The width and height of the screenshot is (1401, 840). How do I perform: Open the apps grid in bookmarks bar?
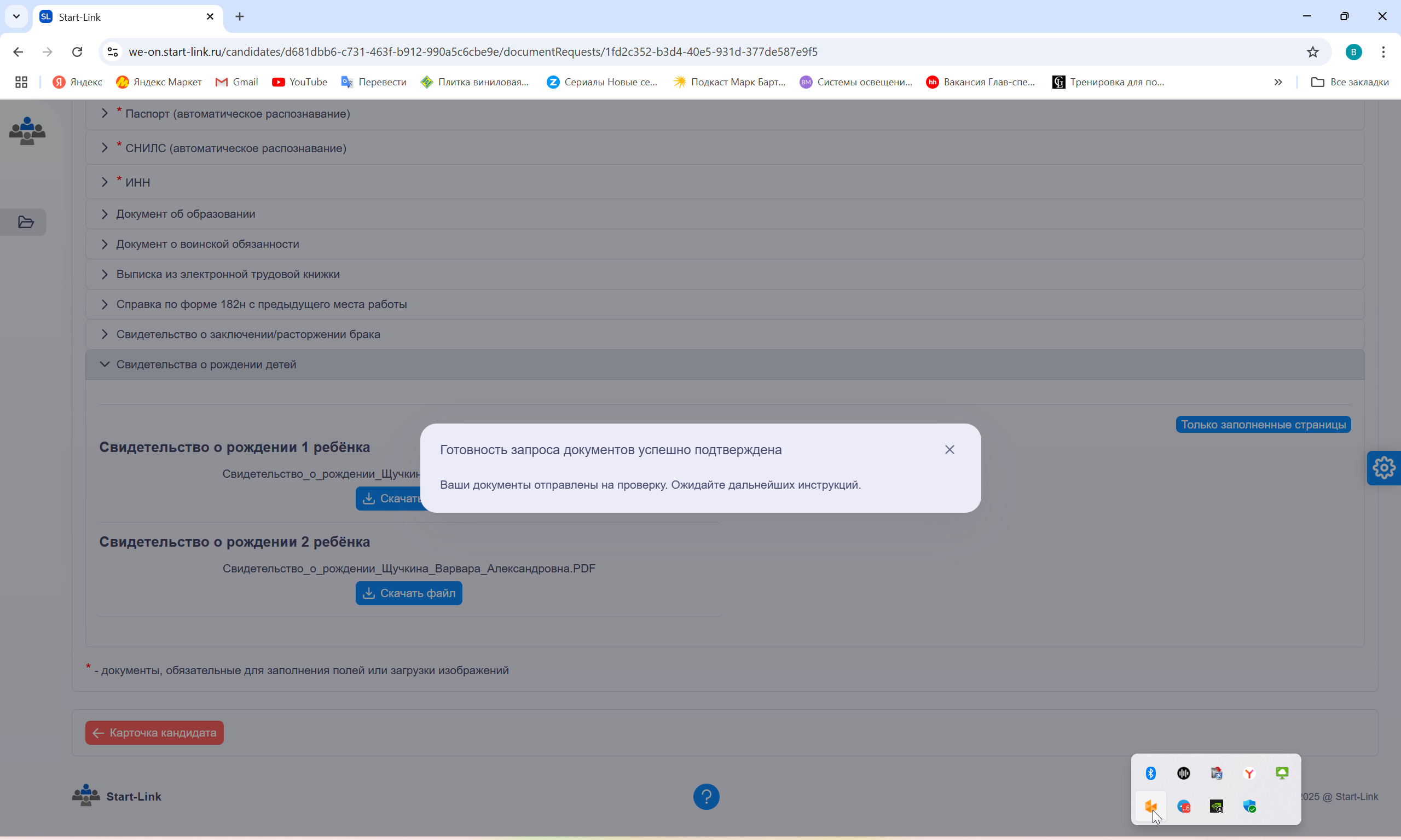[21, 82]
